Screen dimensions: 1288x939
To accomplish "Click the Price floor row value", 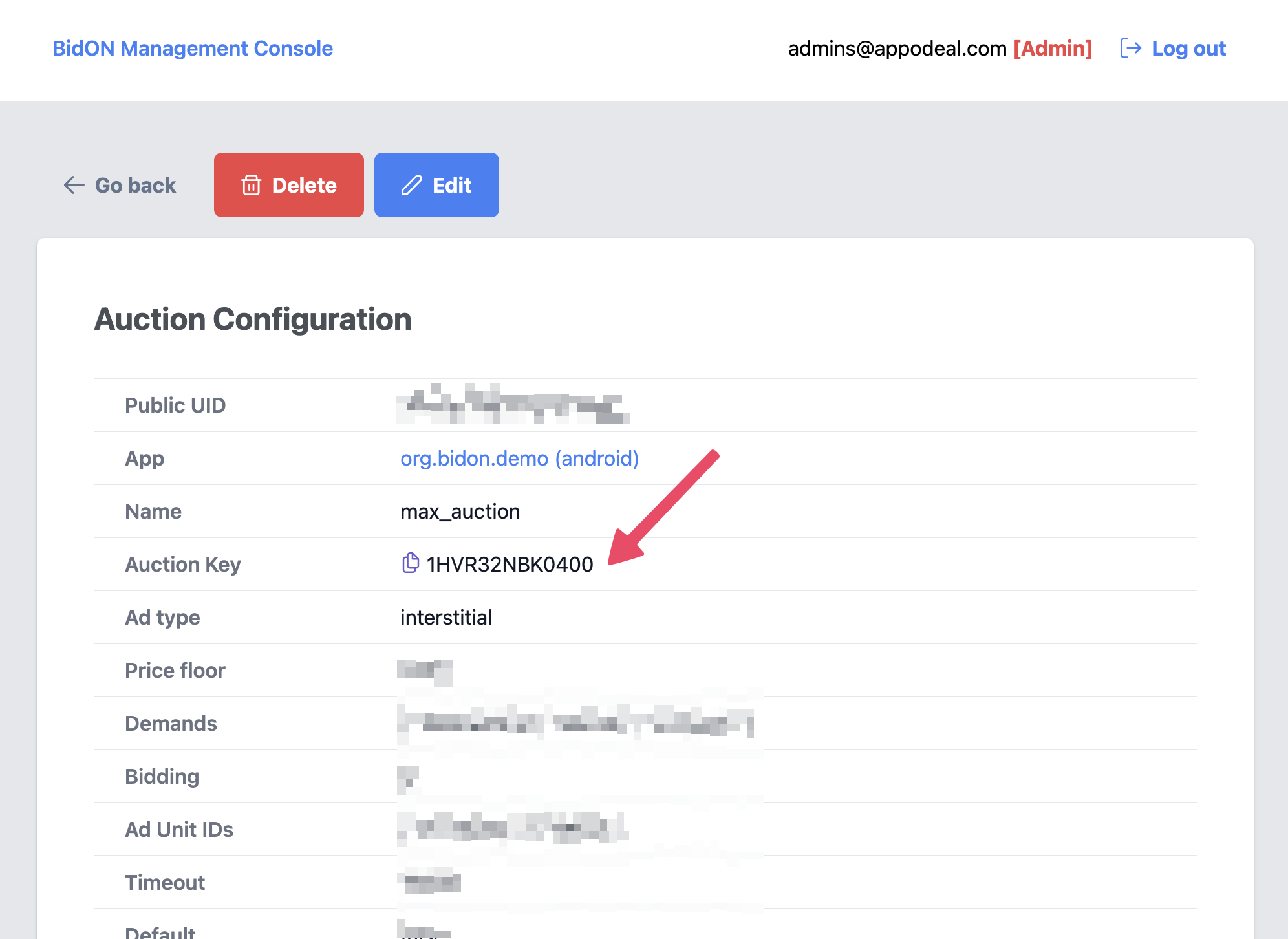I will (427, 670).
